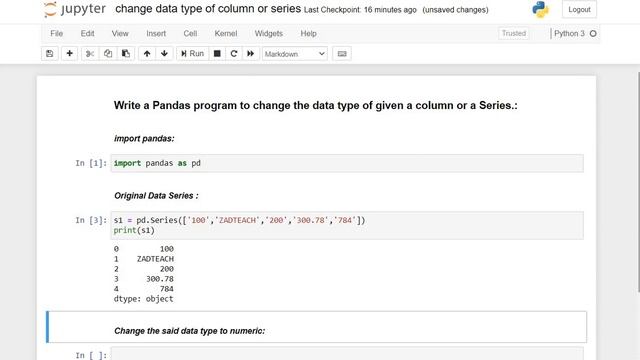Click the 300.78 output value
Viewport: 640px width, 360px height.
pos(160,279)
